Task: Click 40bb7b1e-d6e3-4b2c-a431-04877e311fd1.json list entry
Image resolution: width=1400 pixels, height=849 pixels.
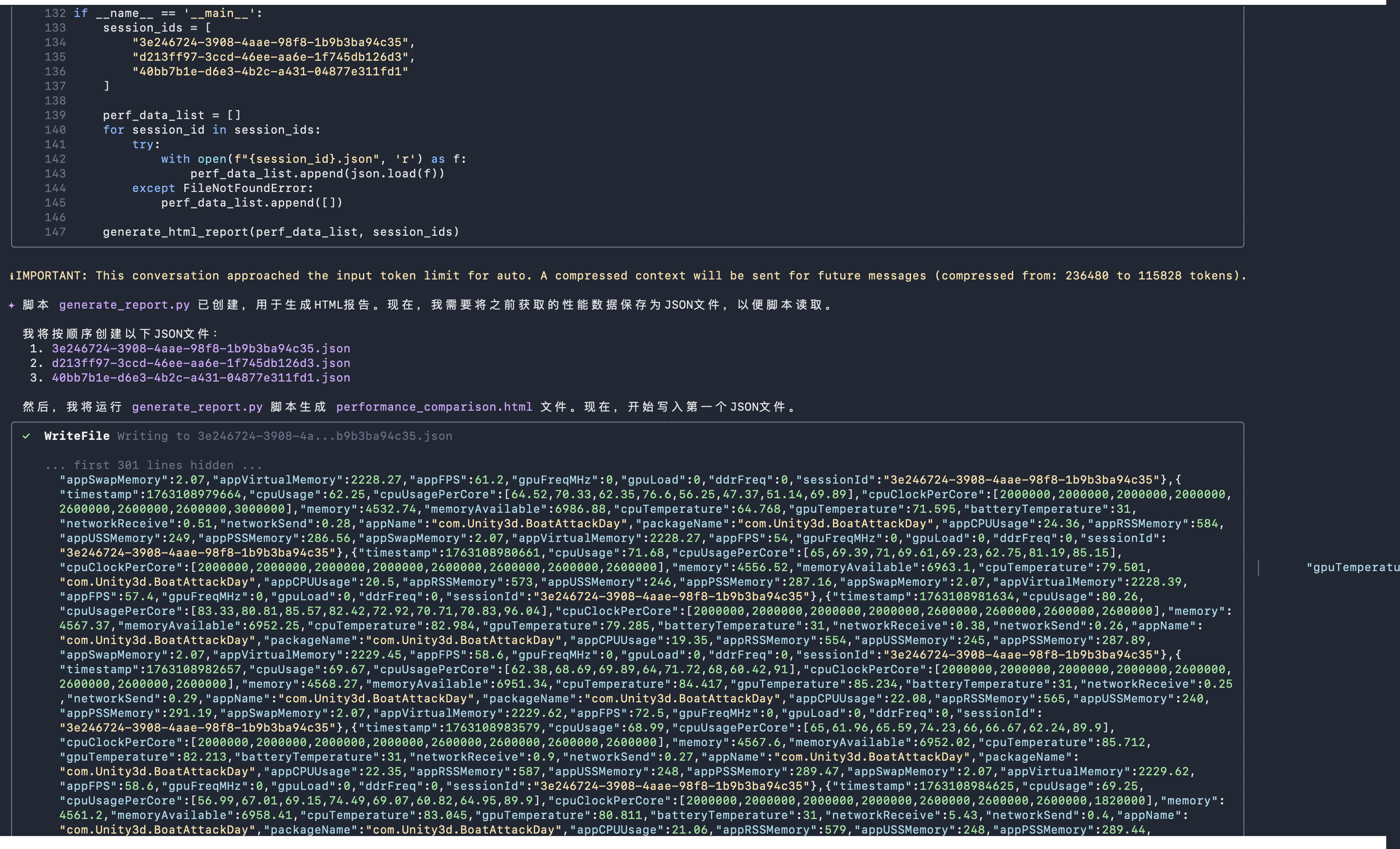Action: [x=201, y=378]
